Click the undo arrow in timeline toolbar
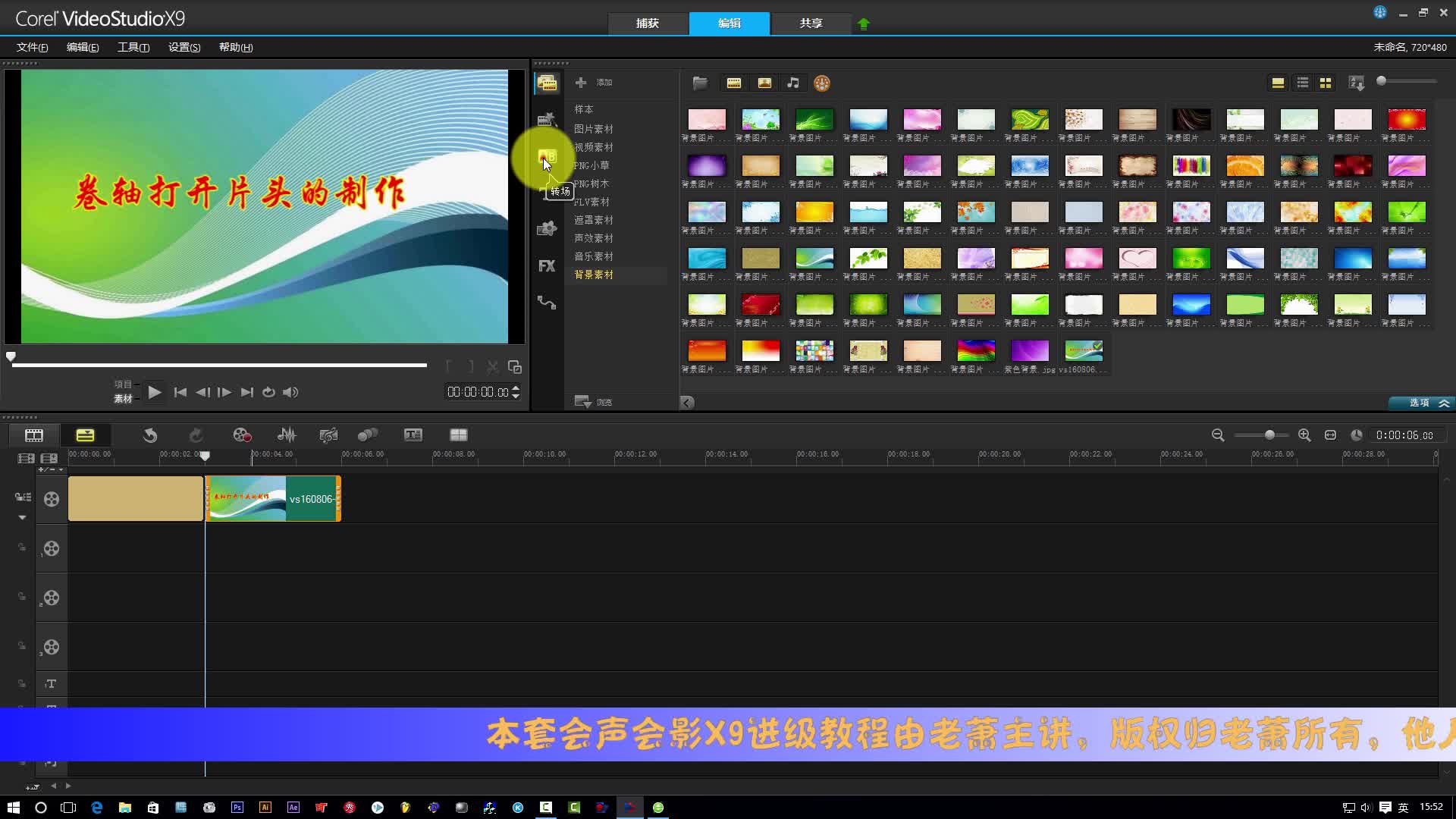Image resolution: width=1456 pixels, height=819 pixels. [150, 435]
